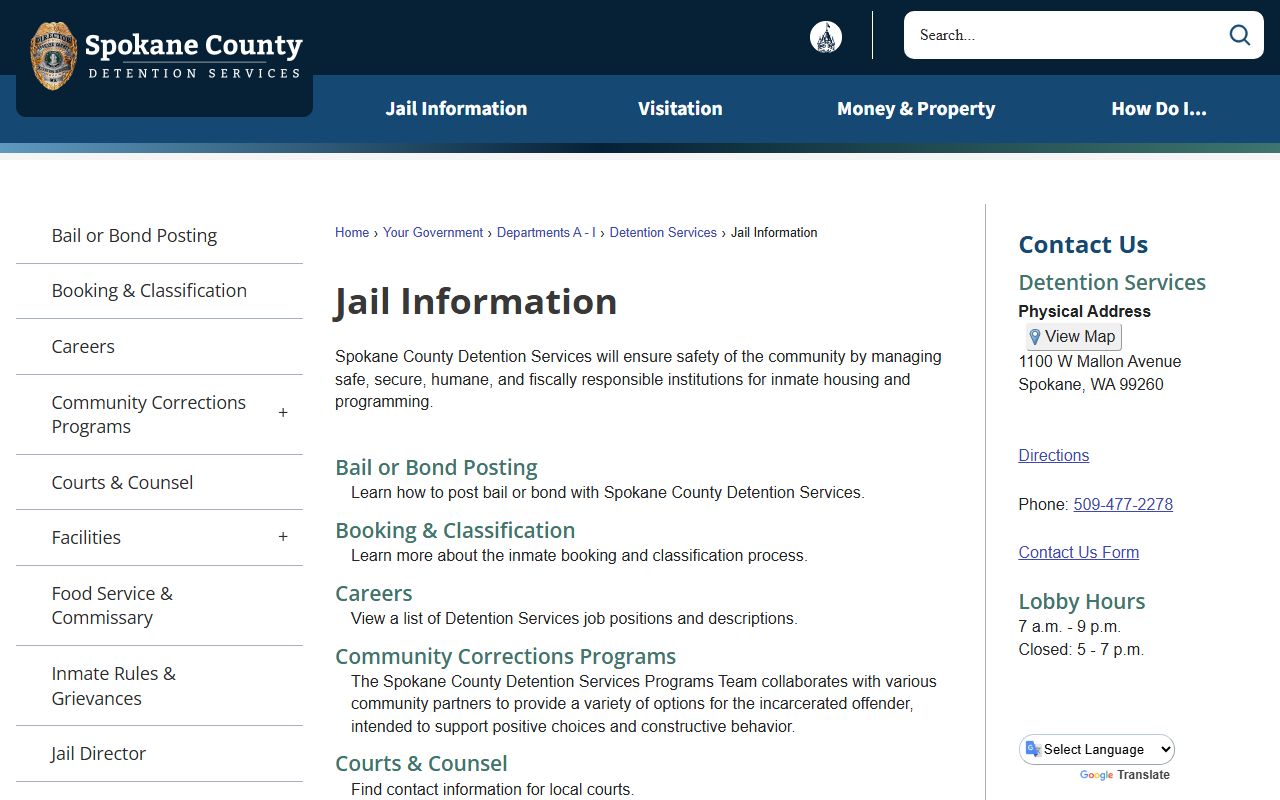The image size is (1280, 800).
Task: Focus the Search text field
Action: [x=1066, y=35]
